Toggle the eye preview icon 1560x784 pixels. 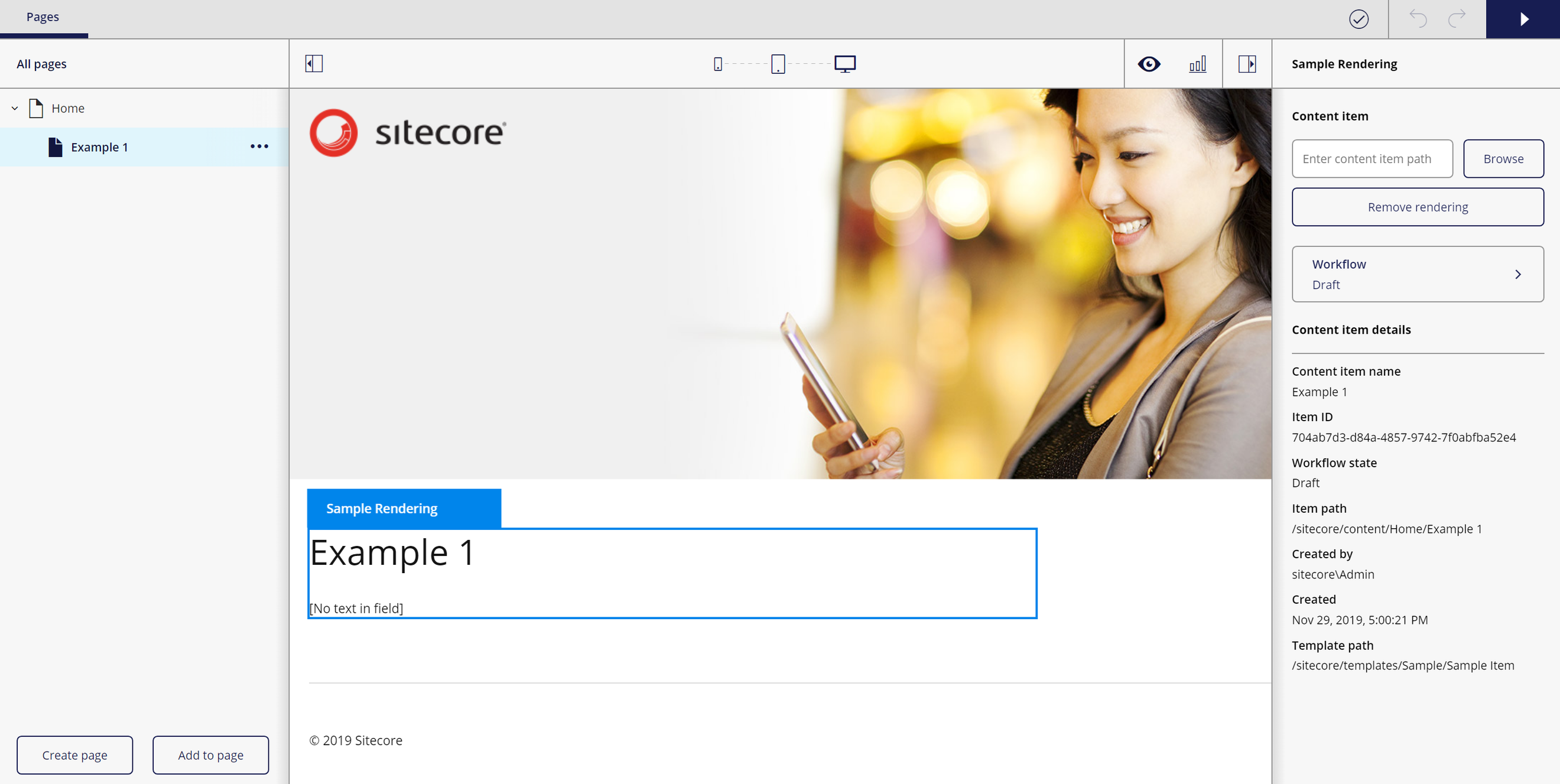1149,64
